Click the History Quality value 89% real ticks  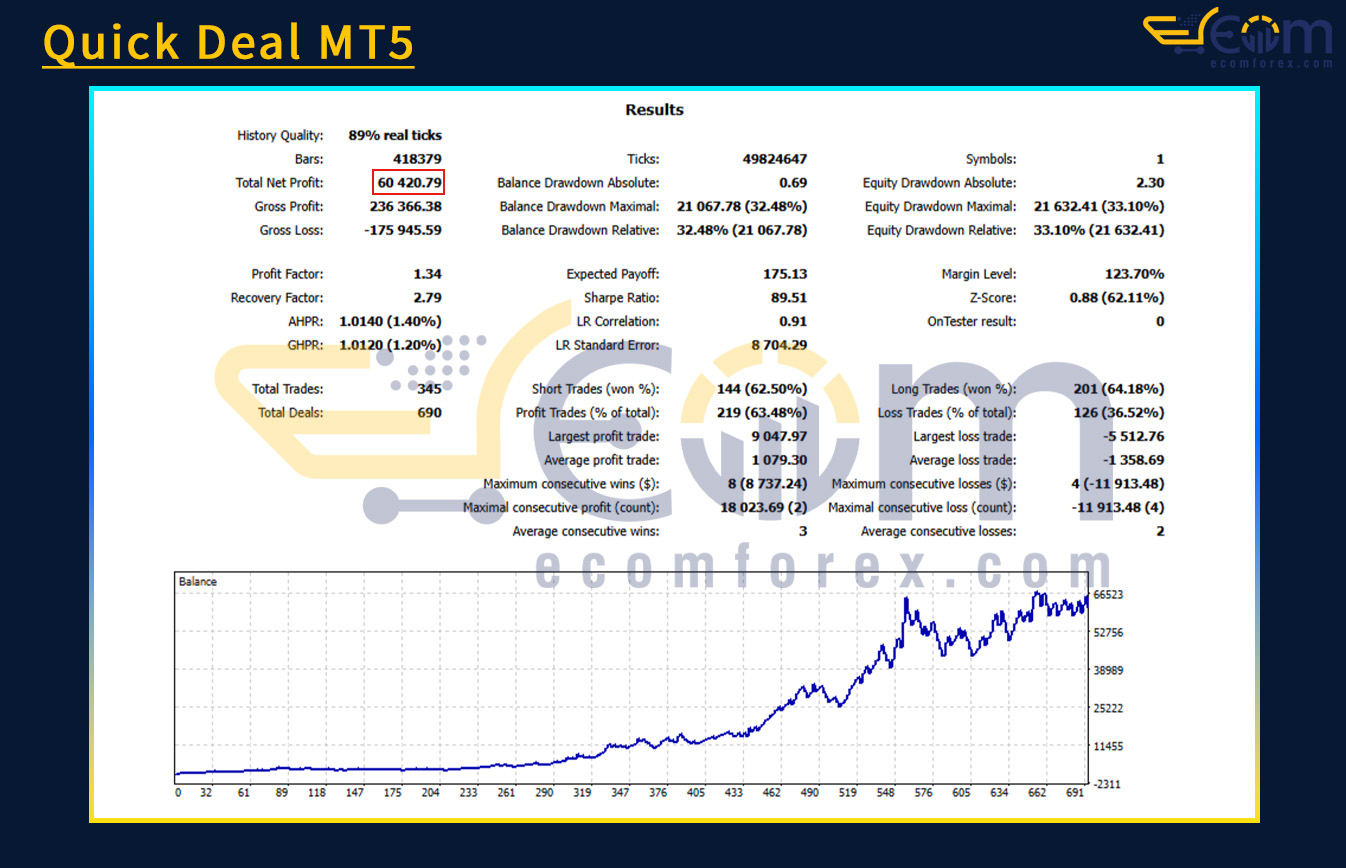(x=395, y=135)
